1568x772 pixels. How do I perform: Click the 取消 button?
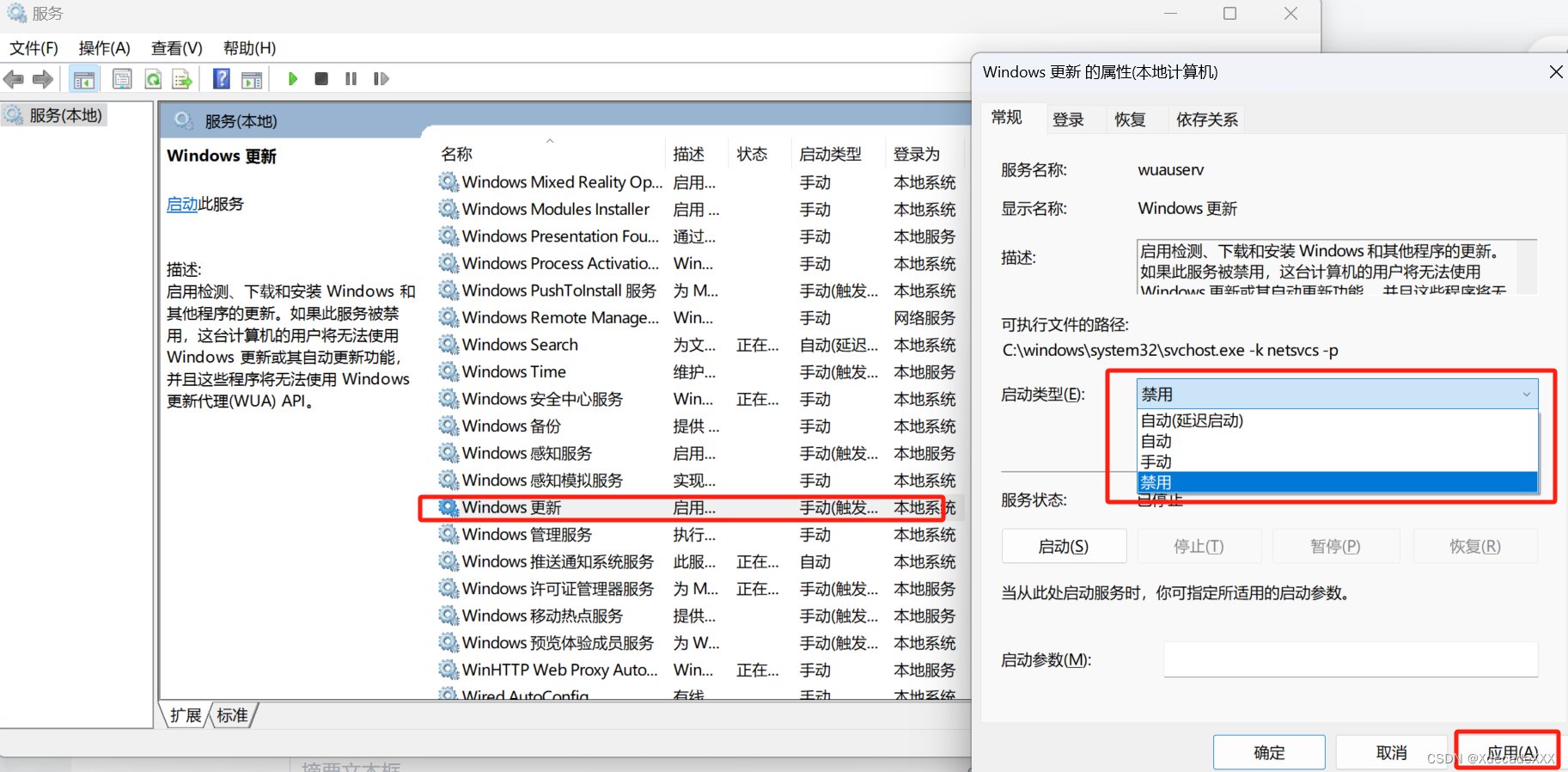1392,753
